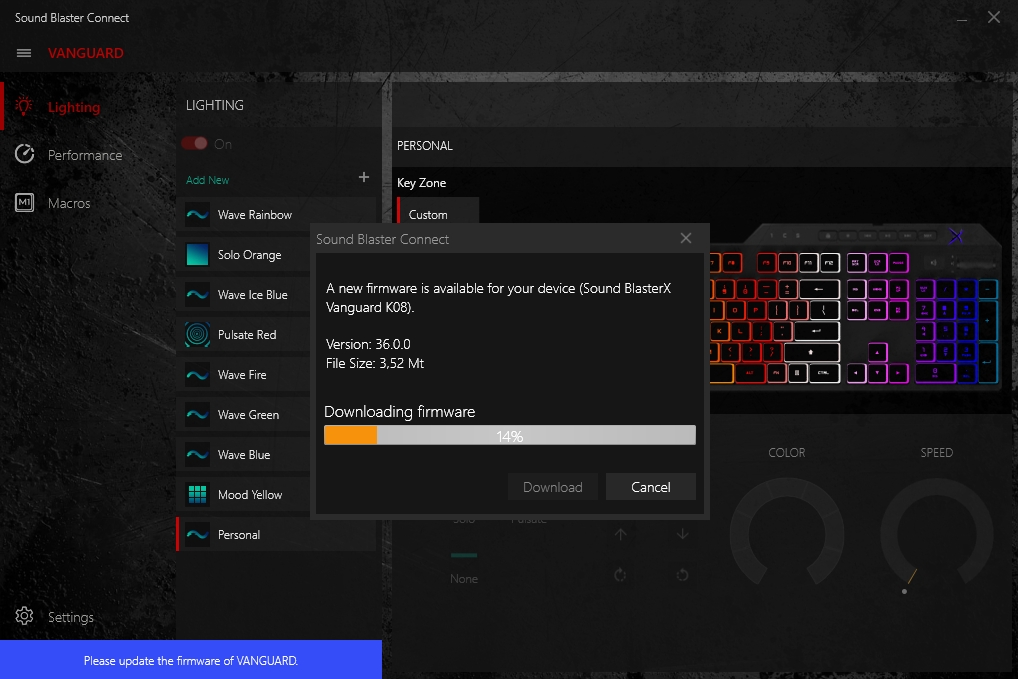Click the File Size: 3,52 Mt text
1018x679 pixels.
click(375, 364)
